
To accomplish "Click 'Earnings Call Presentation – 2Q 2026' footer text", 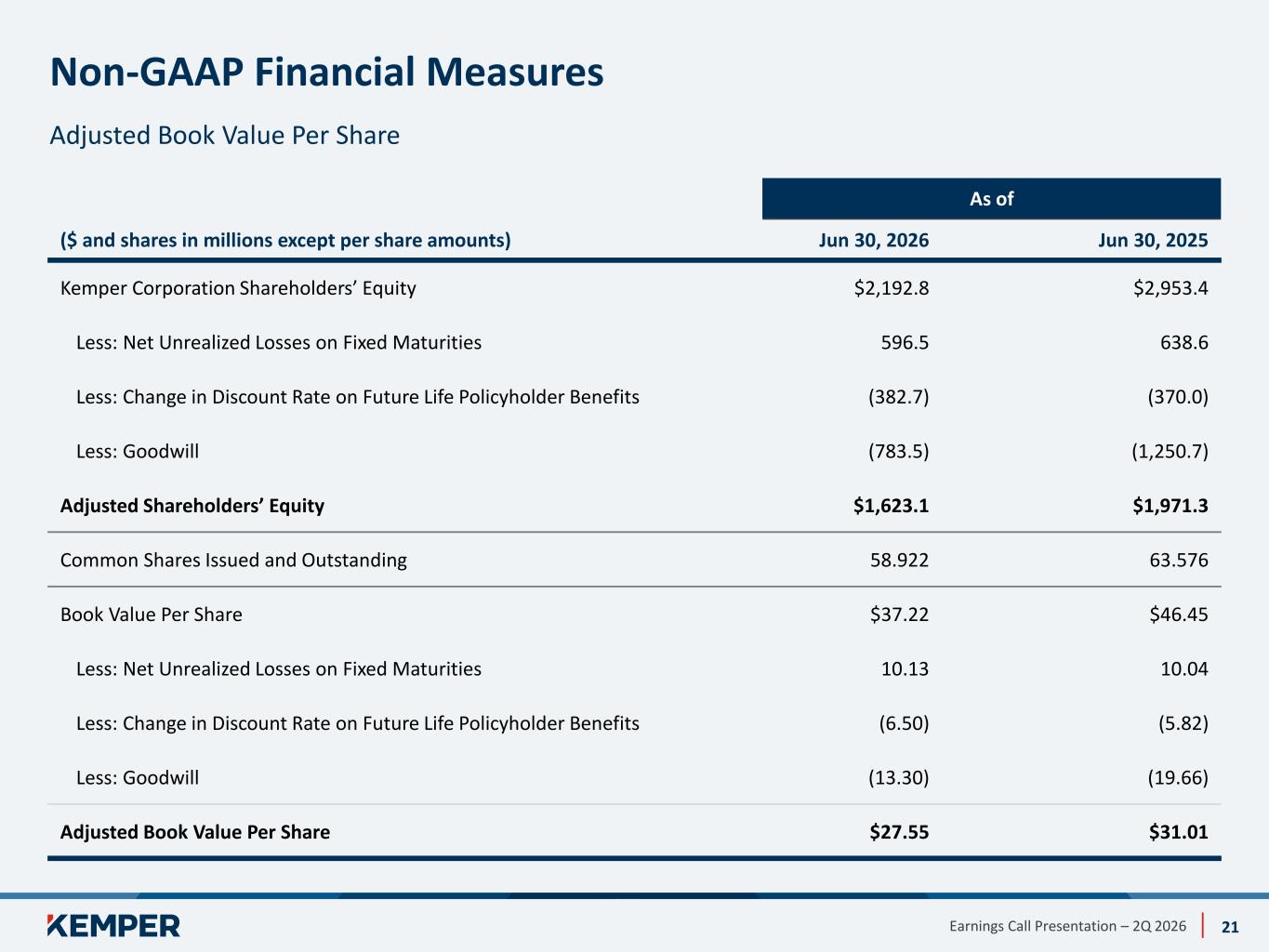I will click(1068, 926).
